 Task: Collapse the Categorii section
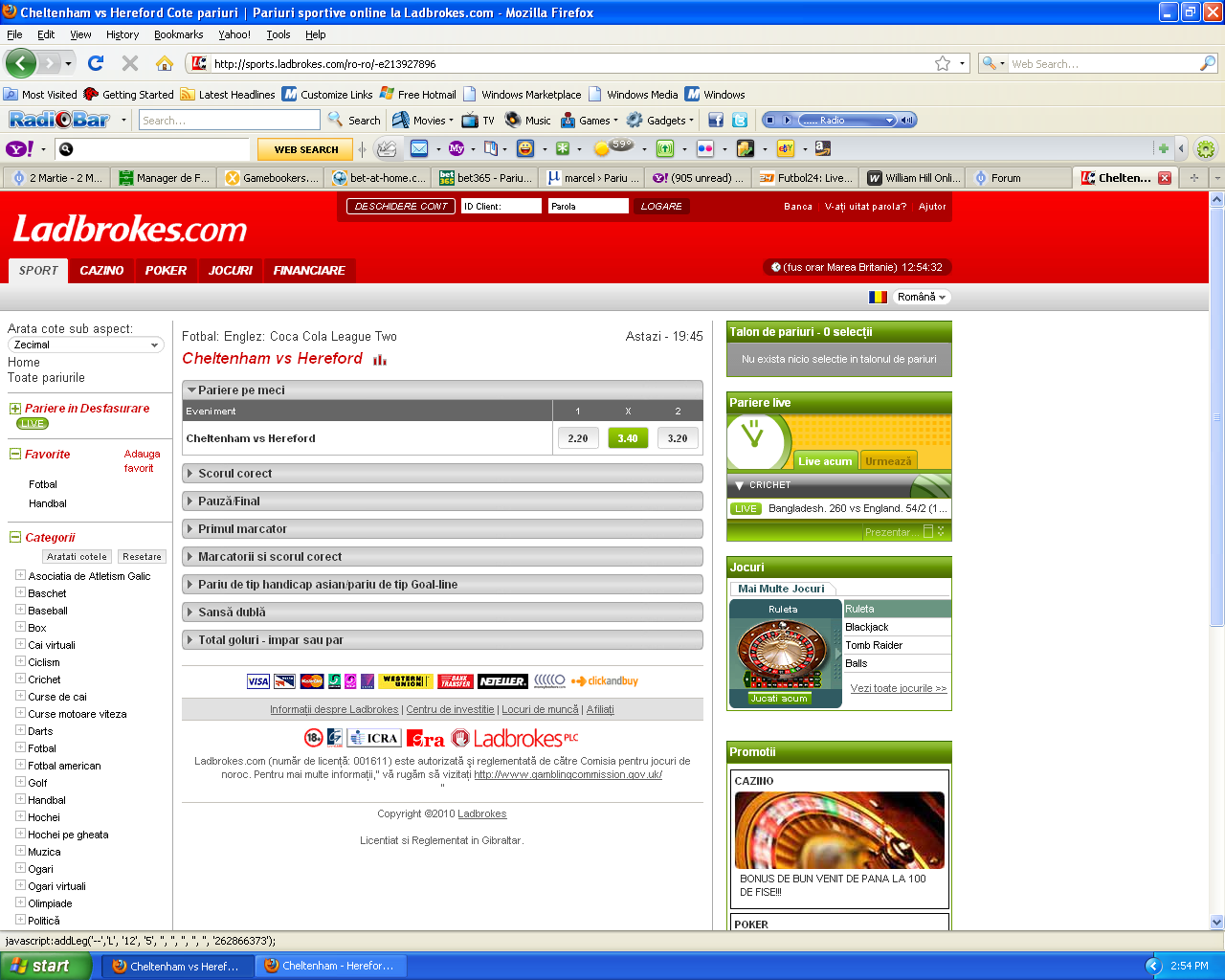click(15, 538)
